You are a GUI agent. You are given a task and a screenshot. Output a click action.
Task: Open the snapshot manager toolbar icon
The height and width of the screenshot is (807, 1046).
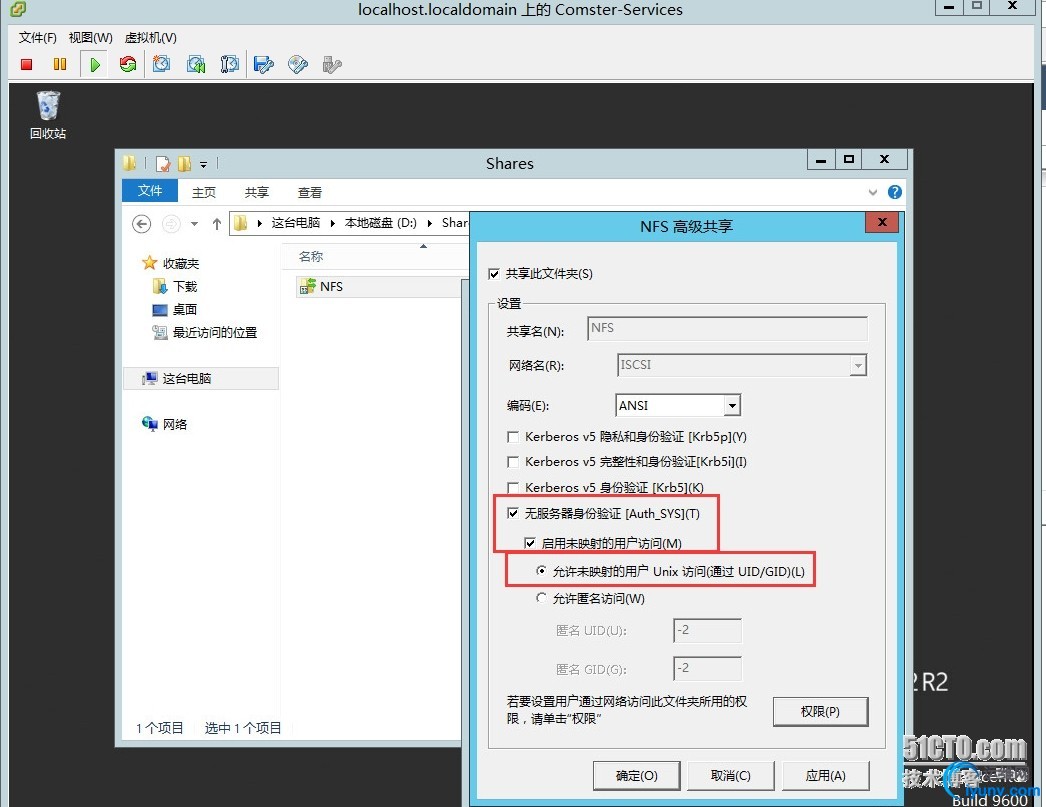point(229,65)
